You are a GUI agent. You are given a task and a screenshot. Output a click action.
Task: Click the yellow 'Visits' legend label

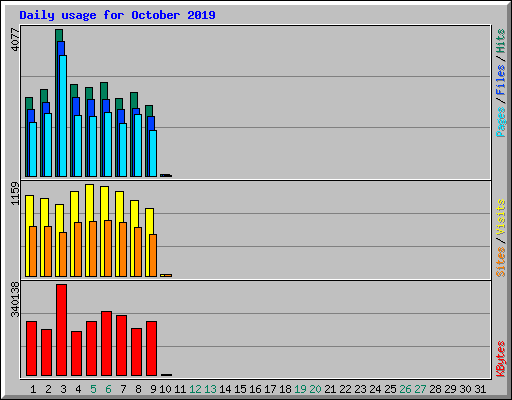tap(501, 218)
